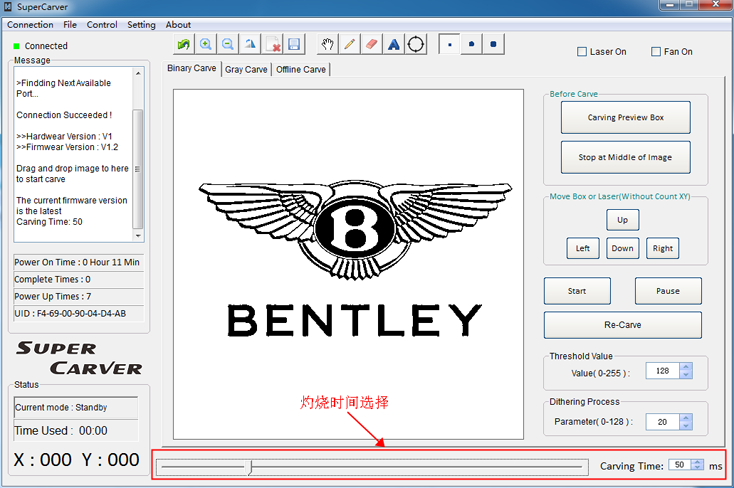The image size is (734, 488).
Task: Select the text tool letter A
Action: (x=394, y=44)
